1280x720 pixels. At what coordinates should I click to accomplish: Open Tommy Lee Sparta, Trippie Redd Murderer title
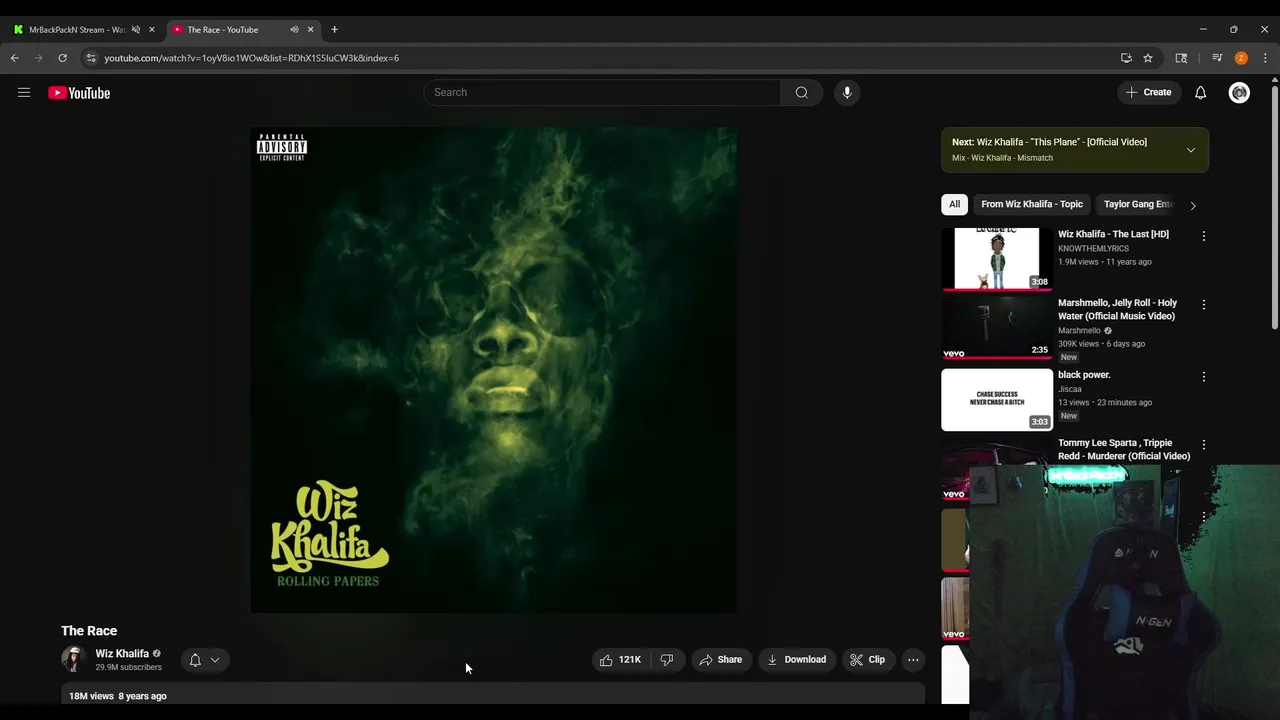(x=1124, y=449)
